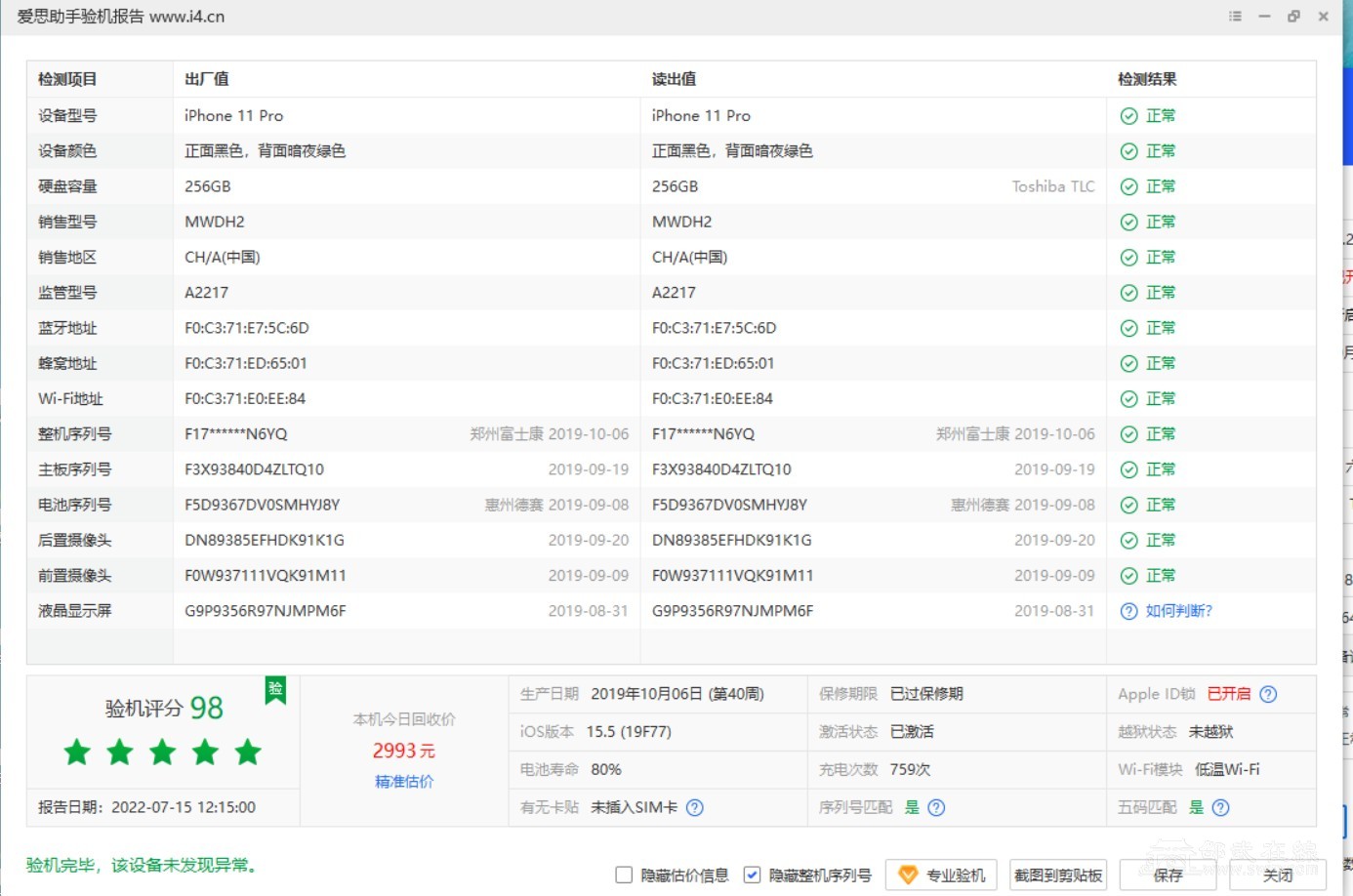This screenshot has height=896, width=1353.
Task: Click the 读出值 column header
Action: tap(674, 79)
